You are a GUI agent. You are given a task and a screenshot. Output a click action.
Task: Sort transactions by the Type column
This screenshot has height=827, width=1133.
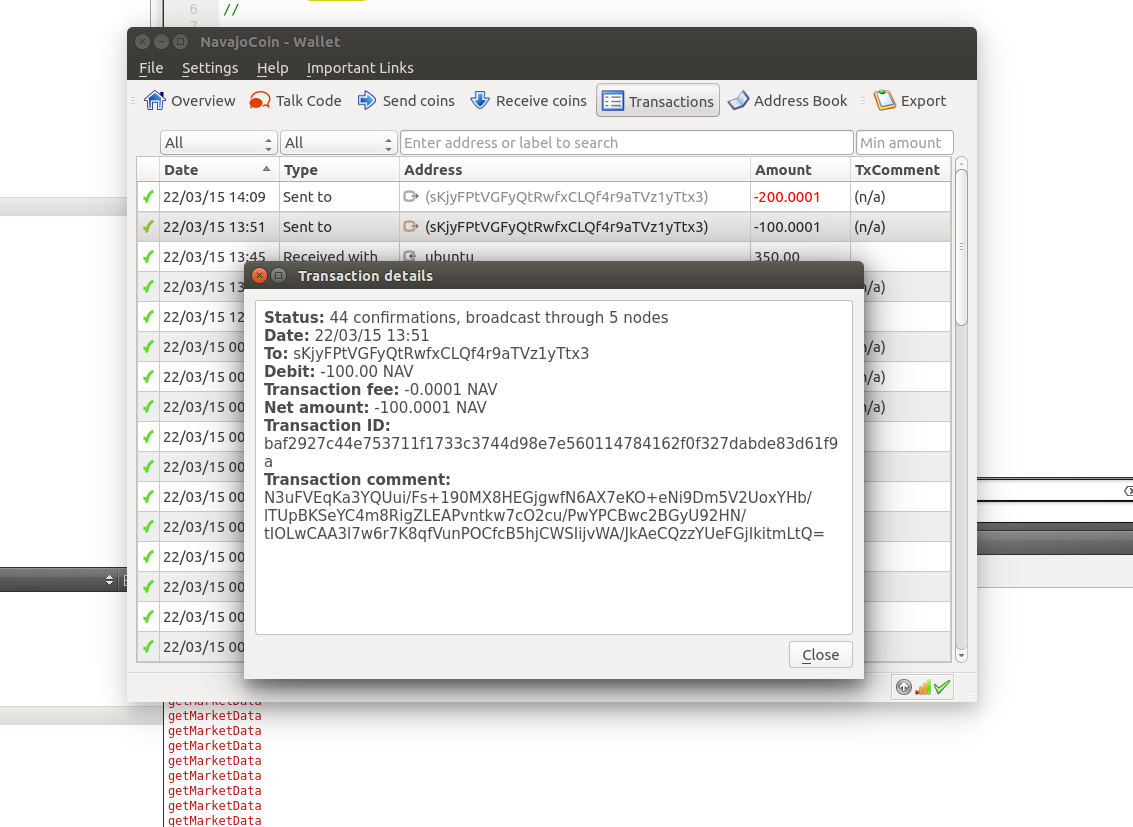[x=340, y=170]
